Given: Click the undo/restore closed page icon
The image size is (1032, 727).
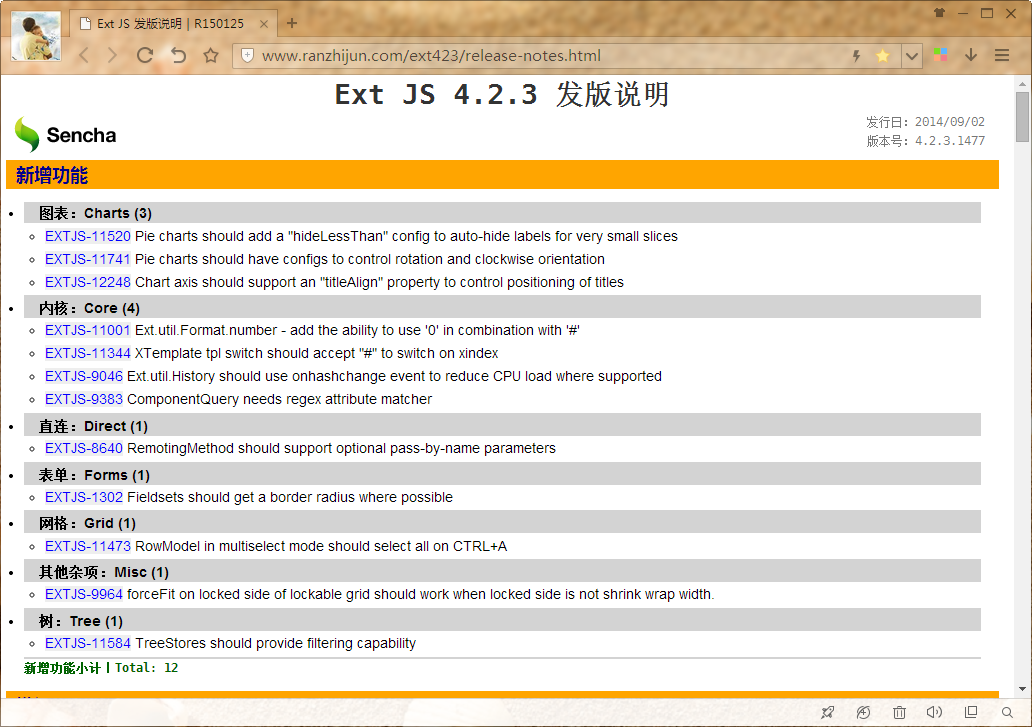Looking at the screenshot, I should pos(178,55).
